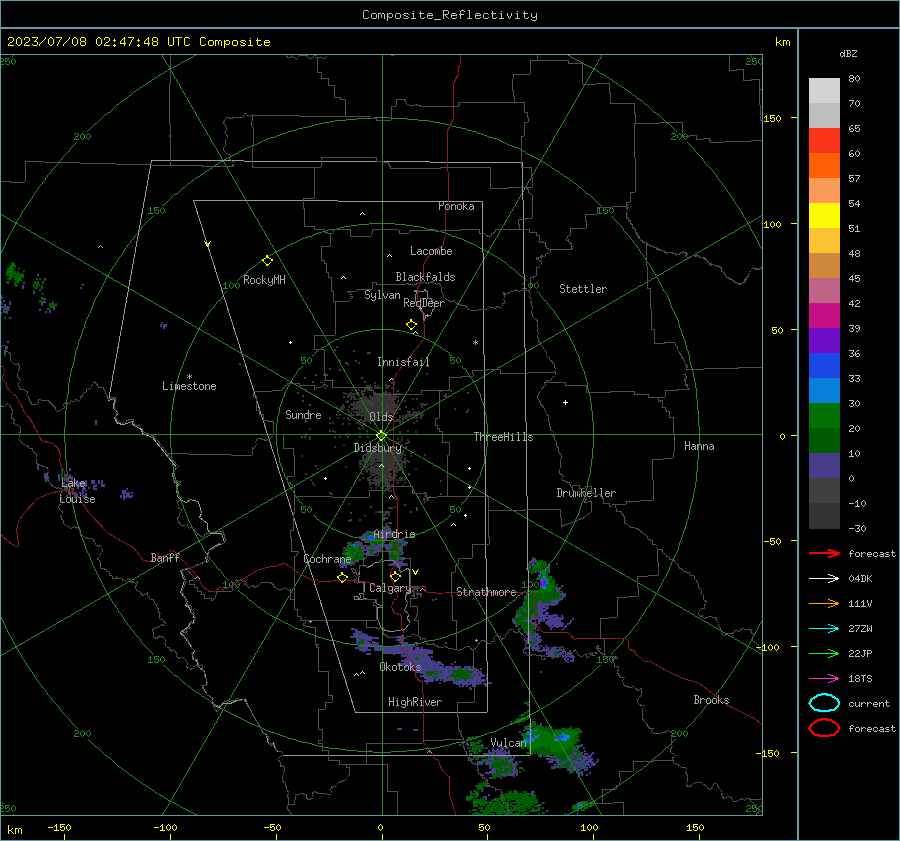Click the Lake Louise label
Image resolution: width=900 pixels, height=841 pixels.
77,491
